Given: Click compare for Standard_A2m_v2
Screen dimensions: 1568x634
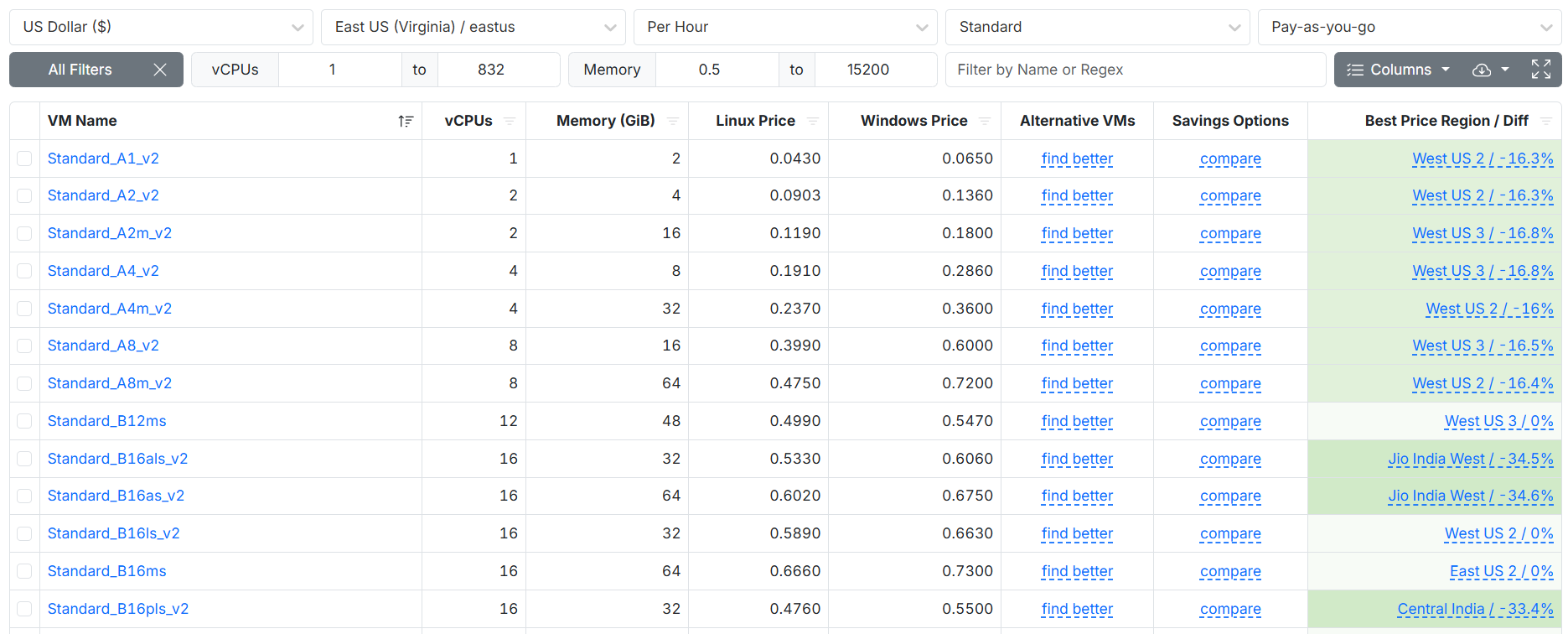Looking at the screenshot, I should 1230,233.
